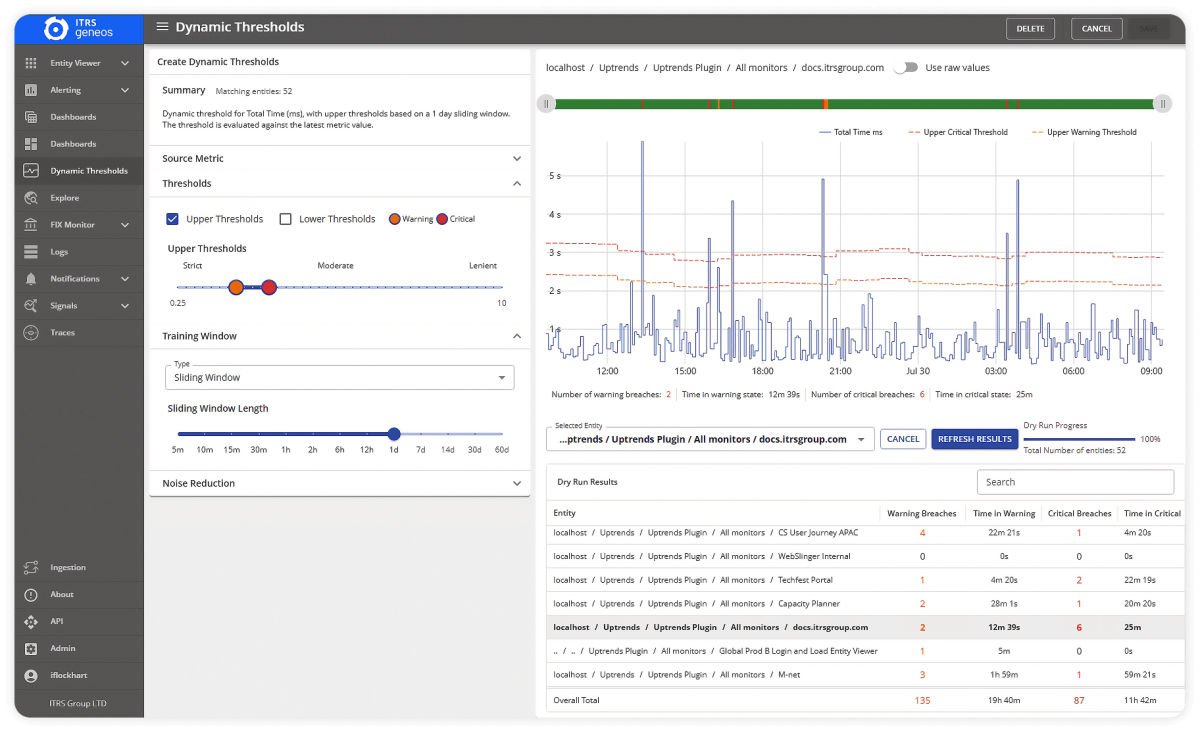
Task: Expand the Source Metric section
Action: pos(517,158)
